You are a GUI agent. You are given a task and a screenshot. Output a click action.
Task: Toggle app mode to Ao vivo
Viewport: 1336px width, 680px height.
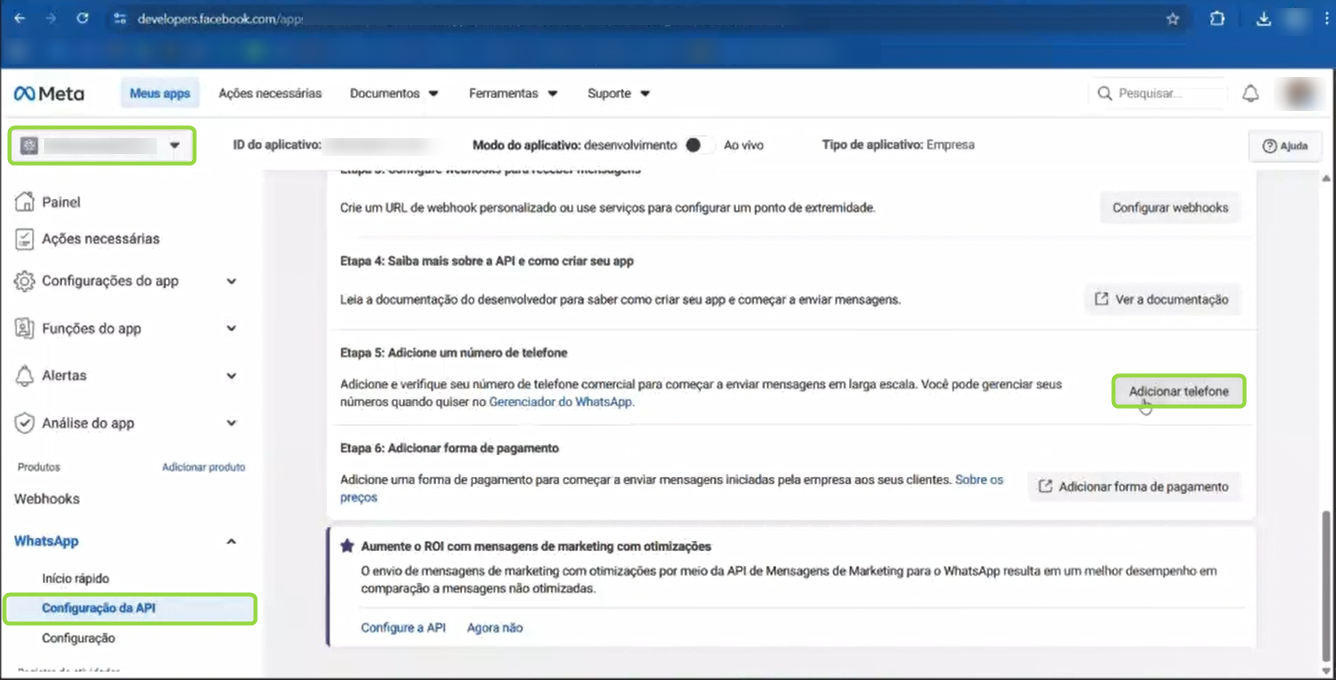[699, 145]
